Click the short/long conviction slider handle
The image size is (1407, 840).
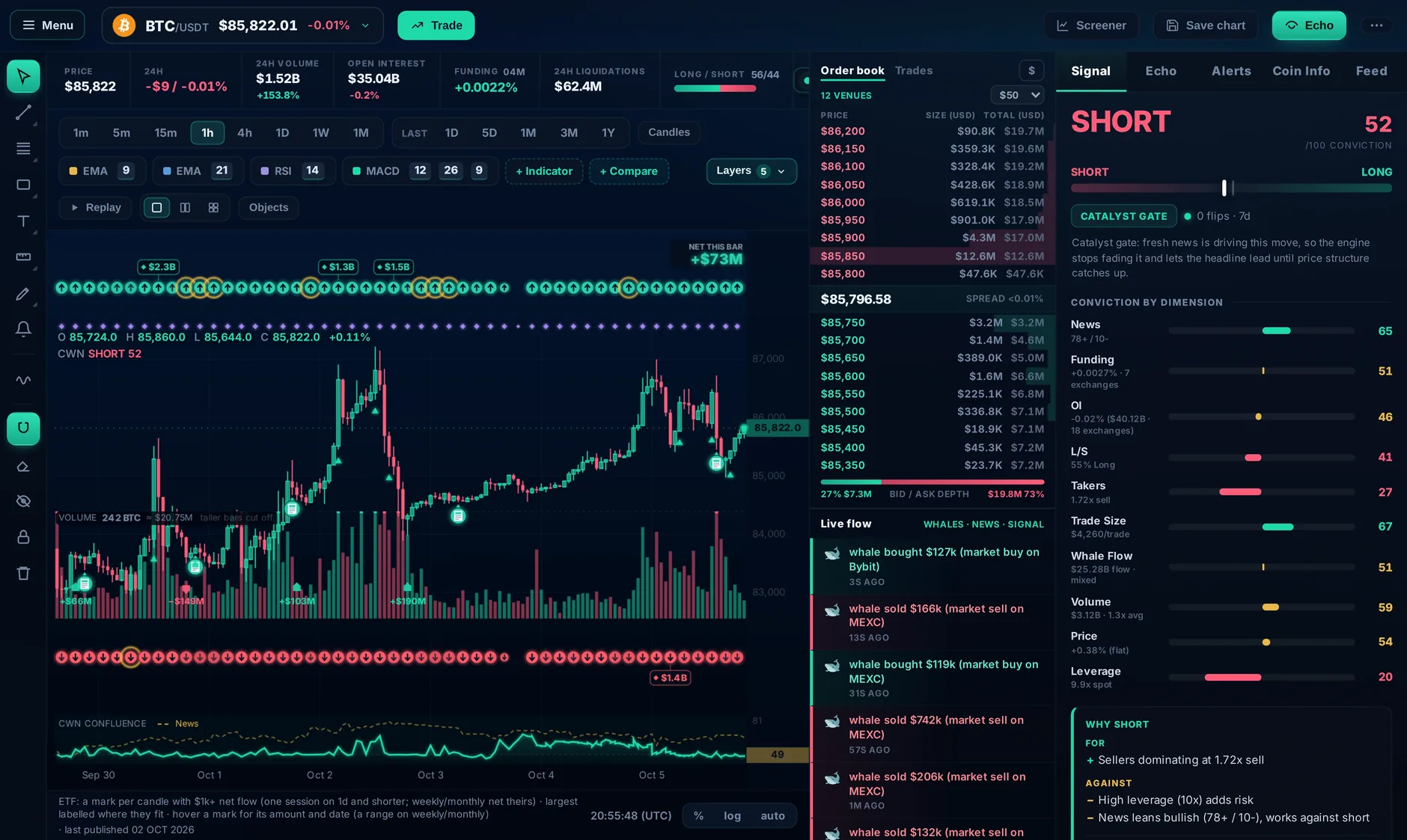pyautogui.click(x=1224, y=188)
